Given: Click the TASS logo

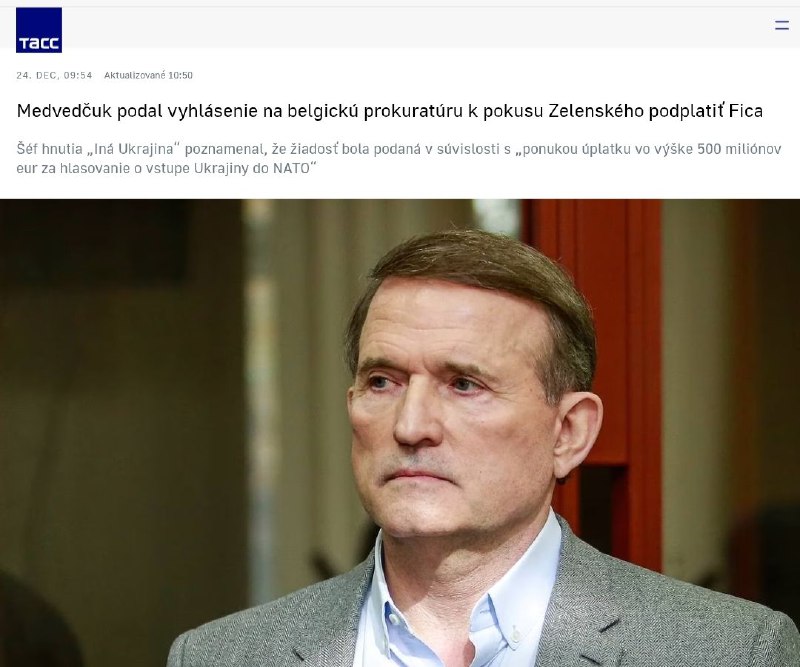Looking at the screenshot, I should [x=39, y=30].
